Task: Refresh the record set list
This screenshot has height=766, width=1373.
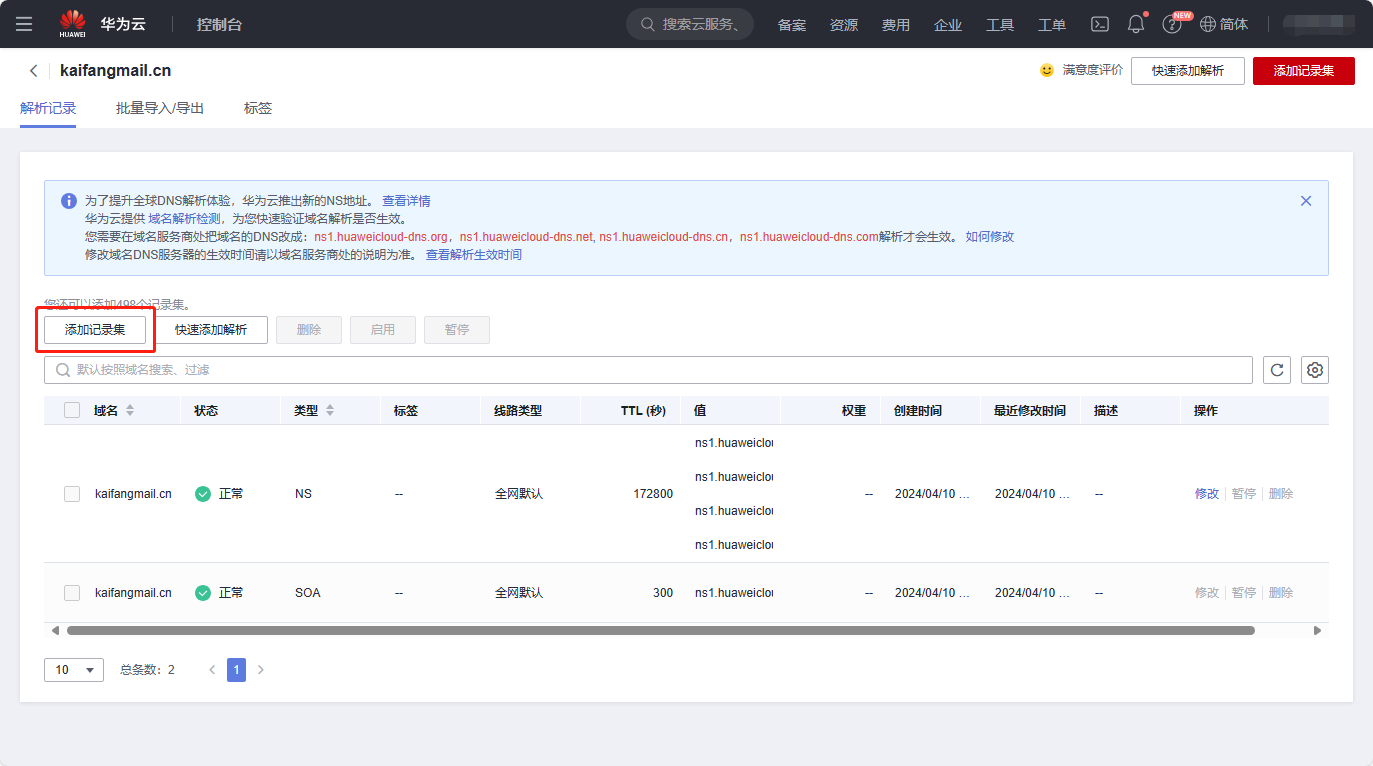Action: (1277, 370)
